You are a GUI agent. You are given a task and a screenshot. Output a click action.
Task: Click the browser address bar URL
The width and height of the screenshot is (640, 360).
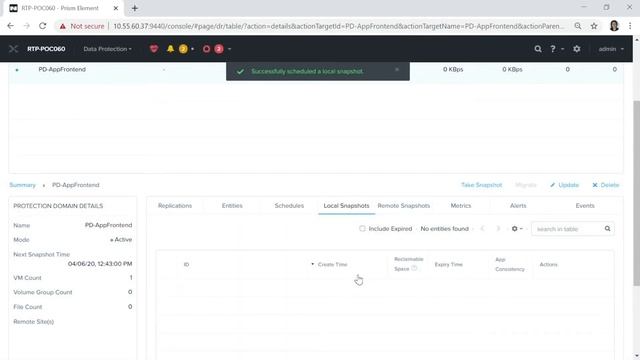(338, 26)
